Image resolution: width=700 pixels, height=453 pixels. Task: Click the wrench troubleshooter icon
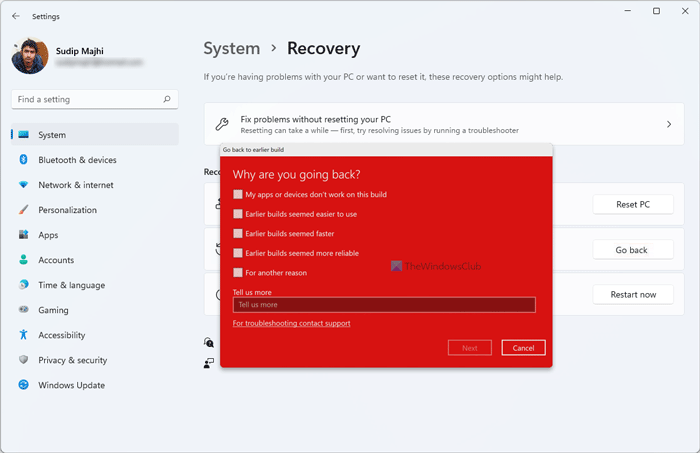pos(222,124)
